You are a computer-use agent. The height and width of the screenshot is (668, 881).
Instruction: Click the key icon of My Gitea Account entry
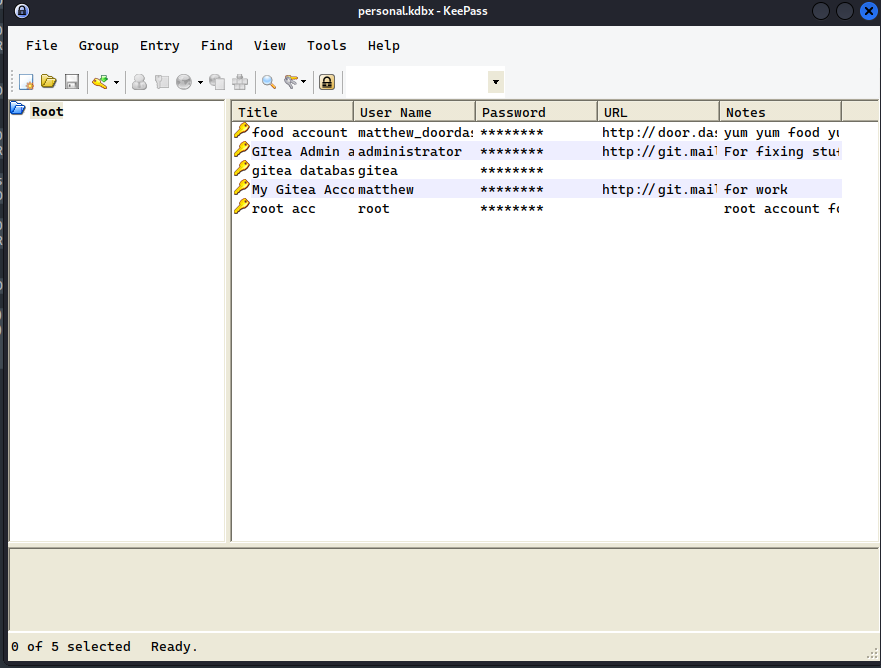point(242,188)
